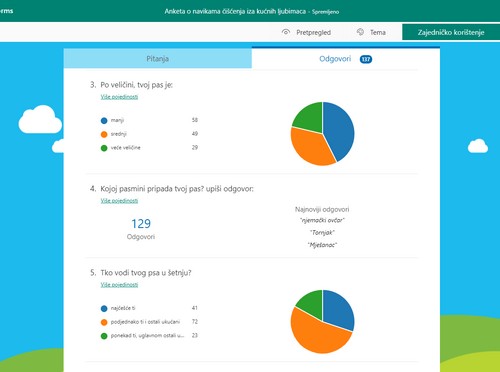Click the Pretpregled eye icon
This screenshot has width=500, height=372.
[x=286, y=32]
